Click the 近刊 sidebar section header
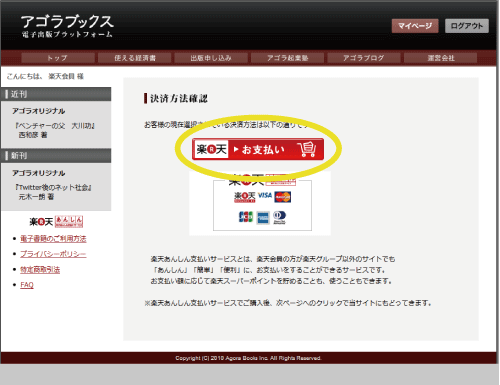The height and width of the screenshot is (385, 500). 56,94
